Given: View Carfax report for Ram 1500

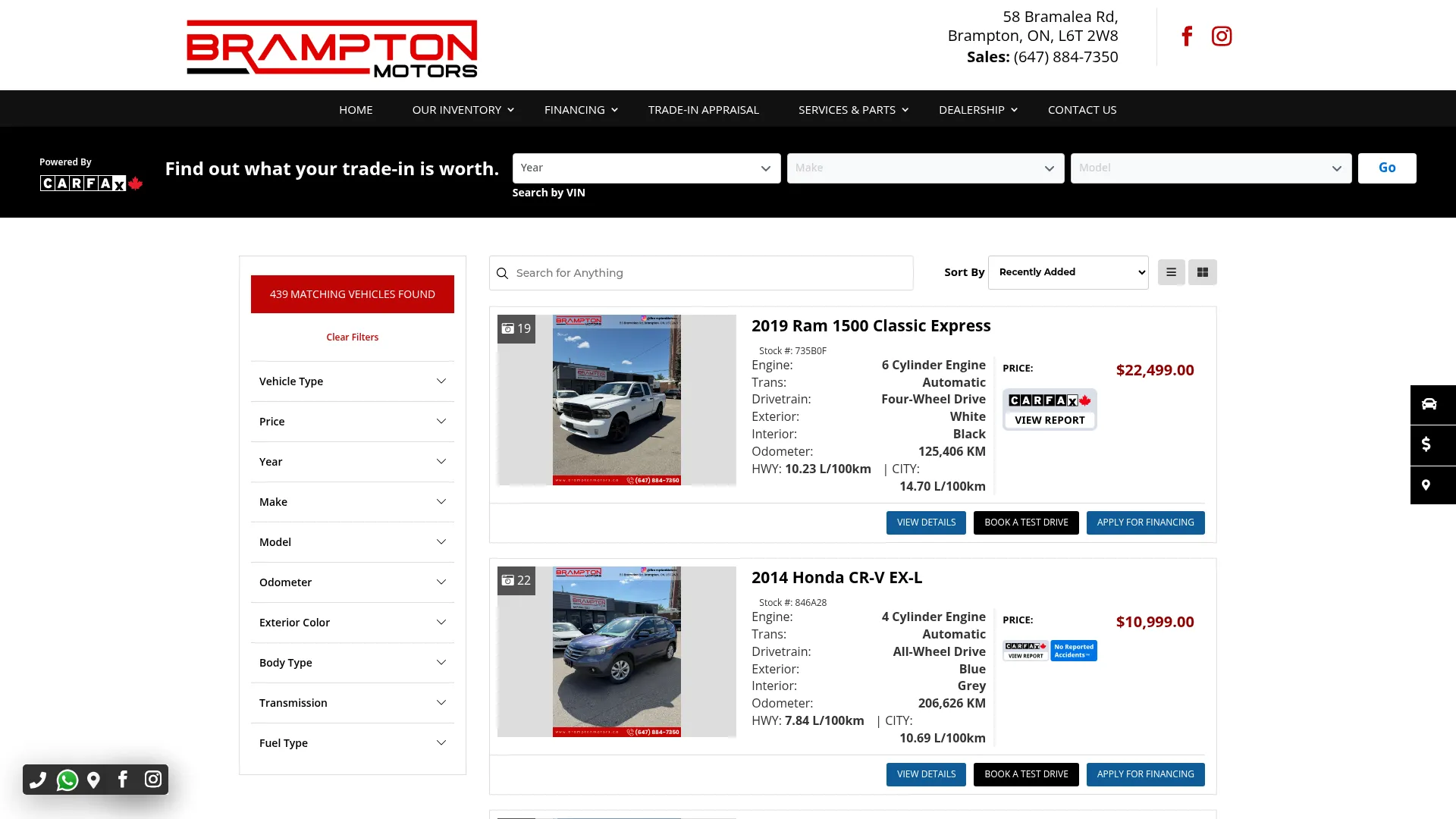Looking at the screenshot, I should pyautogui.click(x=1050, y=409).
